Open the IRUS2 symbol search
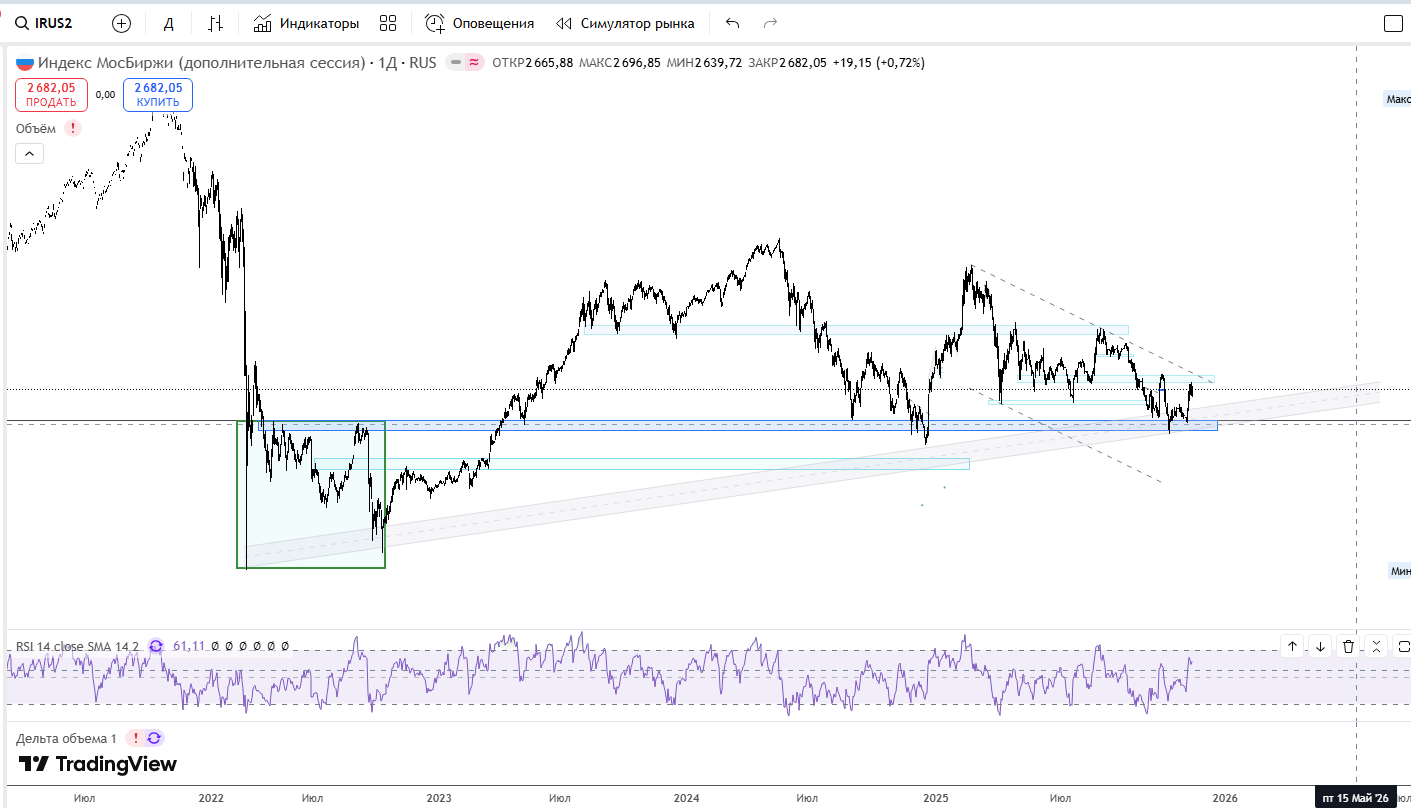Image resolution: width=1411 pixels, height=808 pixels. (x=44, y=23)
